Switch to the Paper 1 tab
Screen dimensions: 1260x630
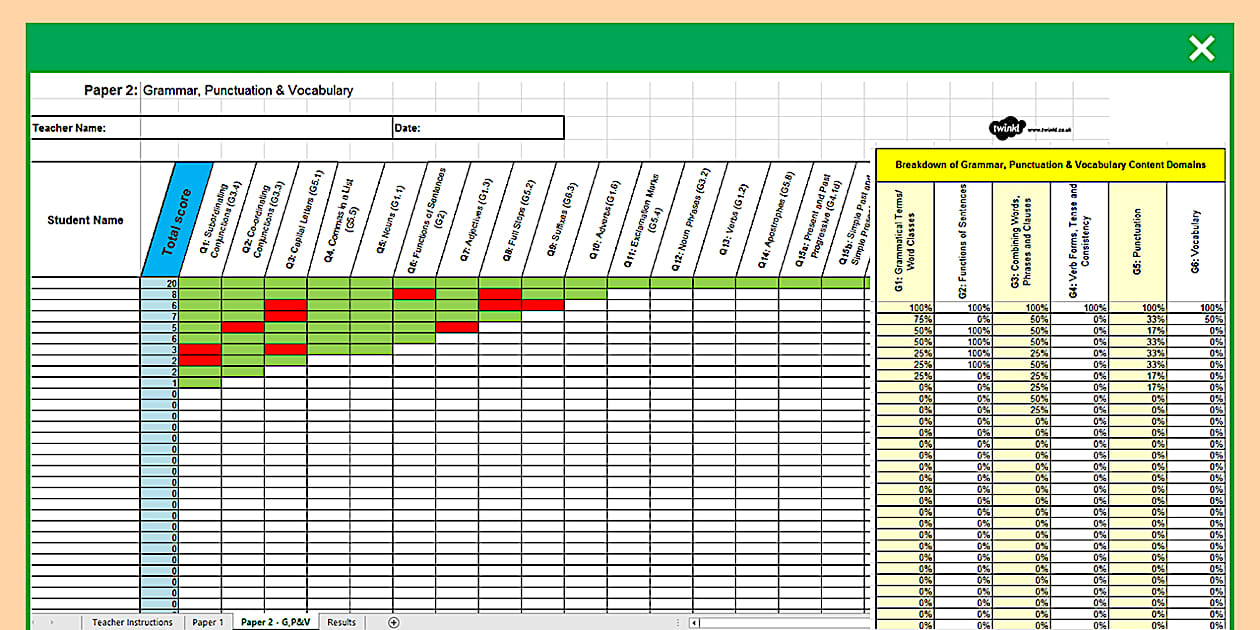click(x=208, y=622)
